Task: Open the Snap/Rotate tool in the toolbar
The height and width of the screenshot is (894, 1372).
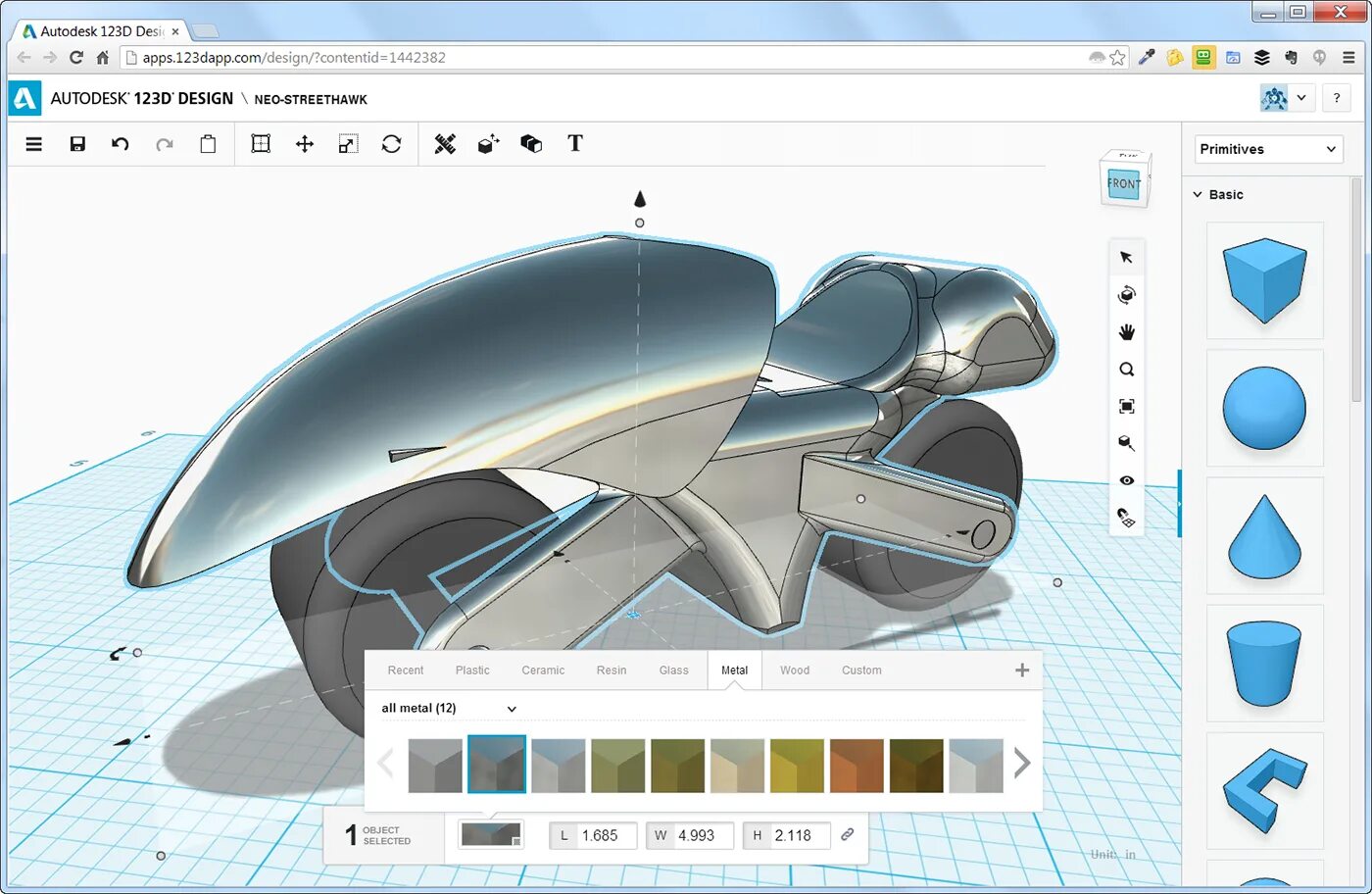Action: (x=392, y=144)
